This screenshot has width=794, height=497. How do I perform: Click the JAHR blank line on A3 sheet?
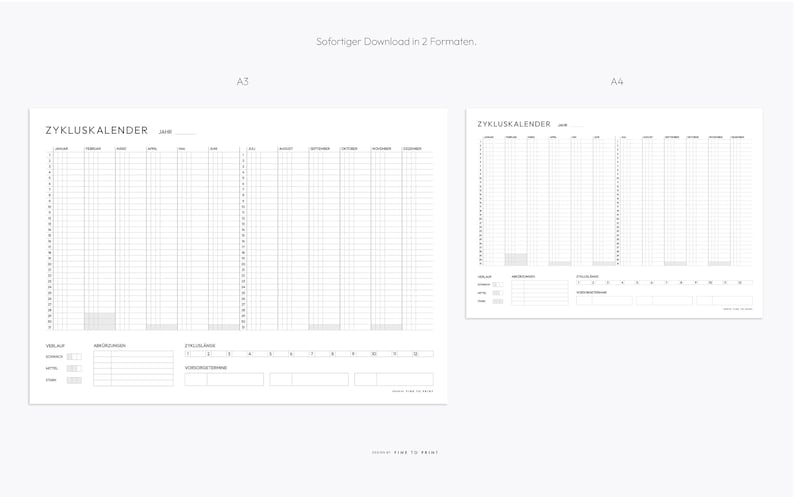(185, 133)
